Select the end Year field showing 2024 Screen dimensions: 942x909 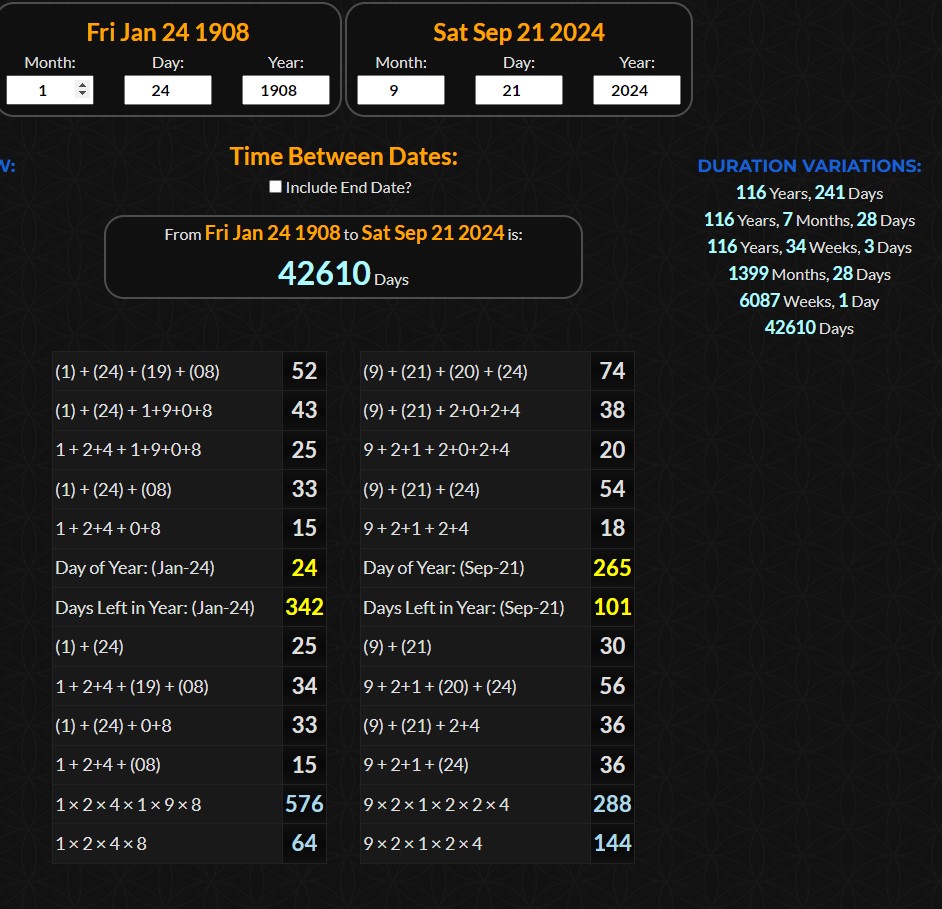coord(636,90)
